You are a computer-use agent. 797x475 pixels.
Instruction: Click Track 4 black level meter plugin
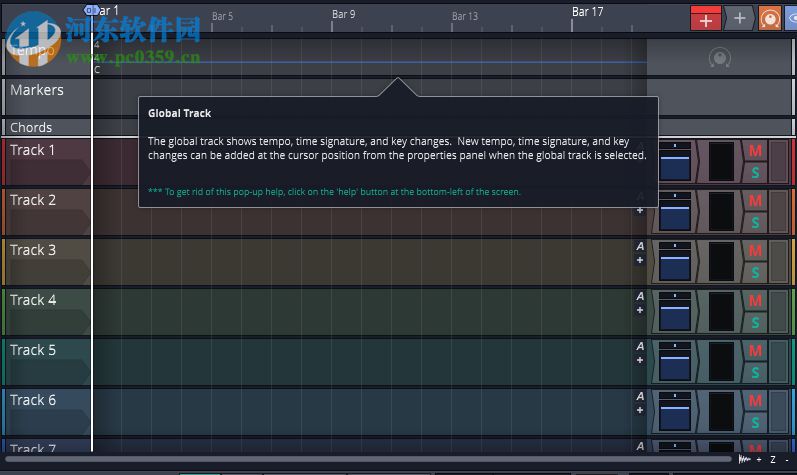click(x=721, y=311)
